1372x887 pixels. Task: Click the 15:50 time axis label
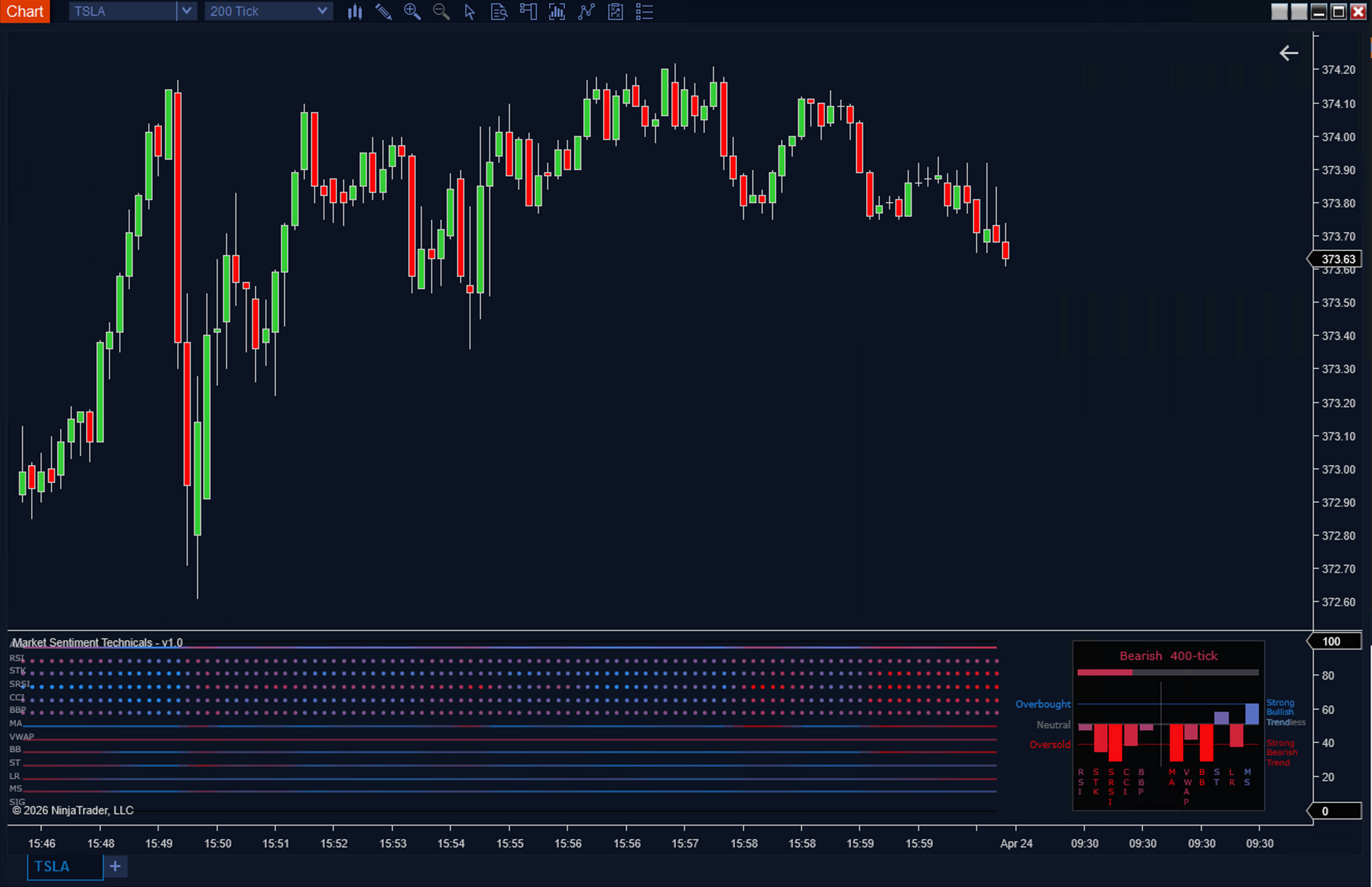(217, 843)
